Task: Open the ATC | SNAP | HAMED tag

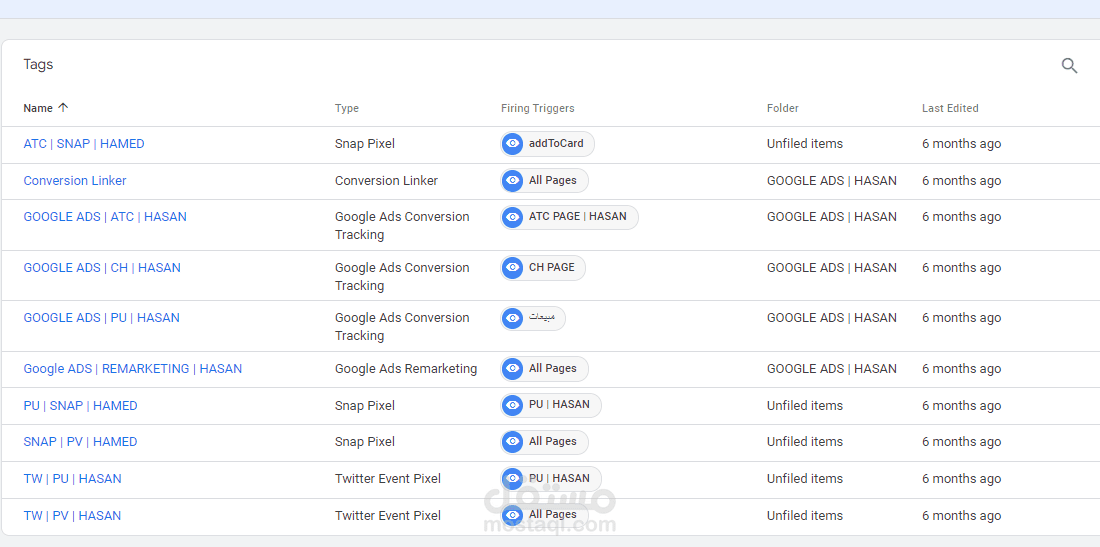Action: pos(84,144)
